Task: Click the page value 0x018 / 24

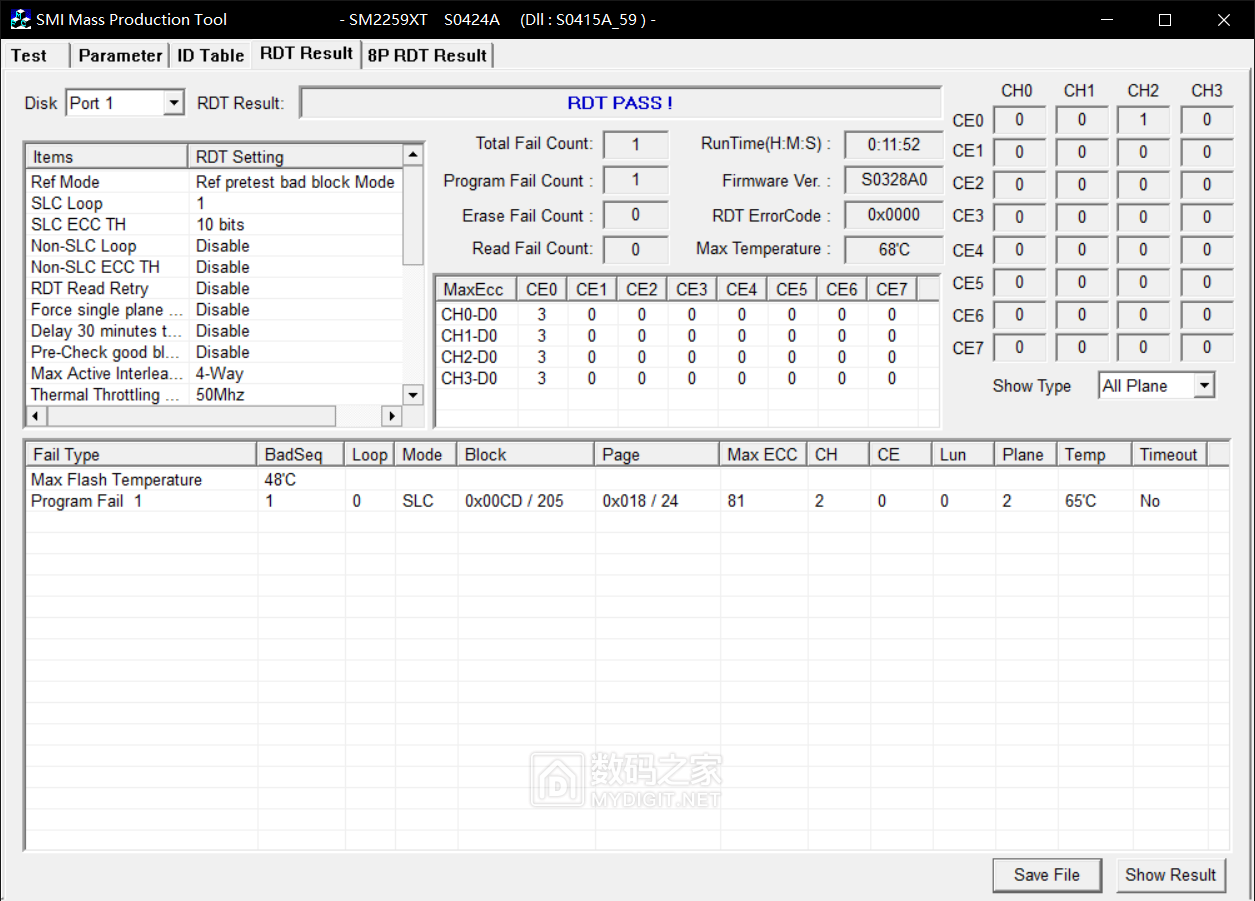Action: click(640, 501)
